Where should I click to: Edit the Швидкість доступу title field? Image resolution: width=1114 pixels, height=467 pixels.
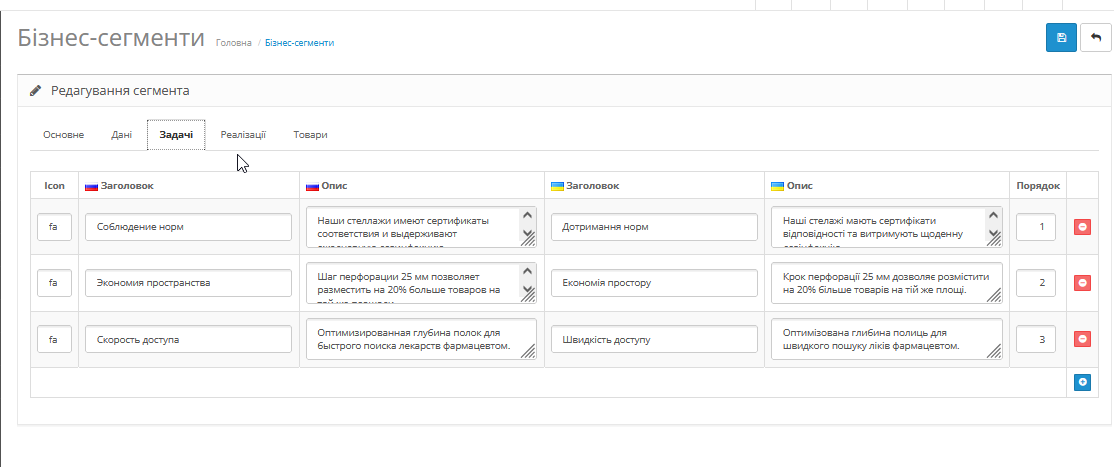(653, 340)
